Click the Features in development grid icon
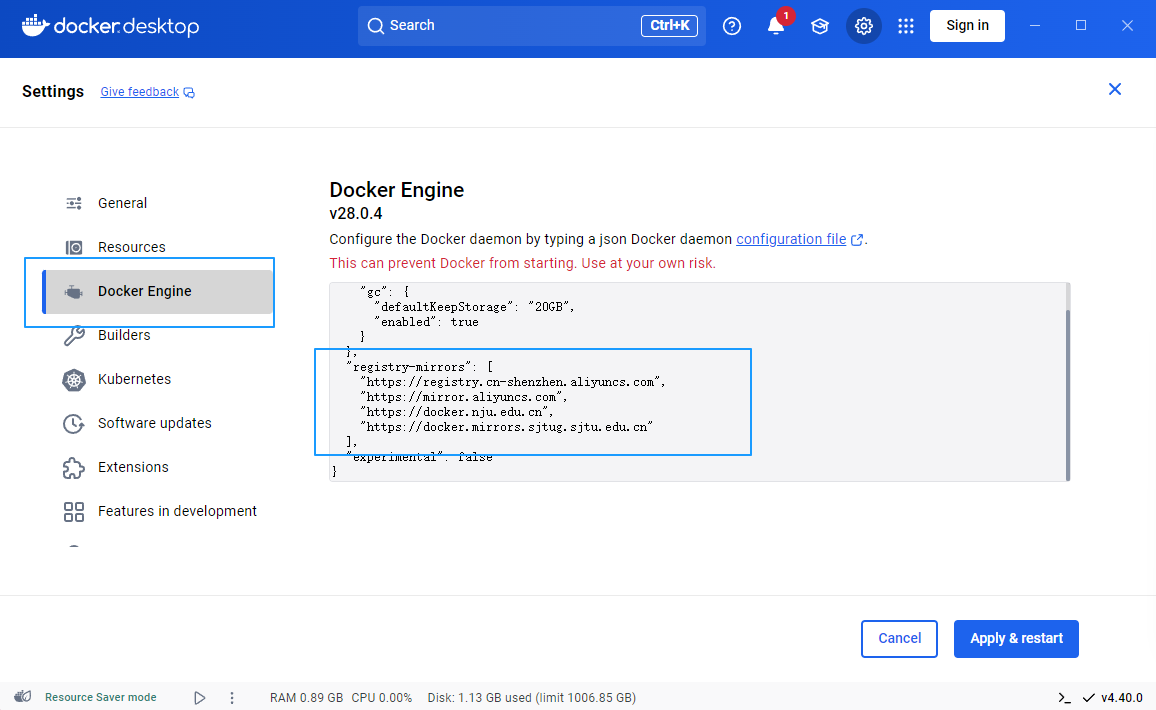1156x710 pixels. [x=74, y=512]
